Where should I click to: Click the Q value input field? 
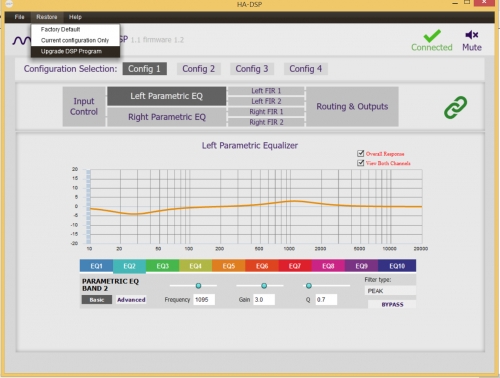click(x=326, y=300)
